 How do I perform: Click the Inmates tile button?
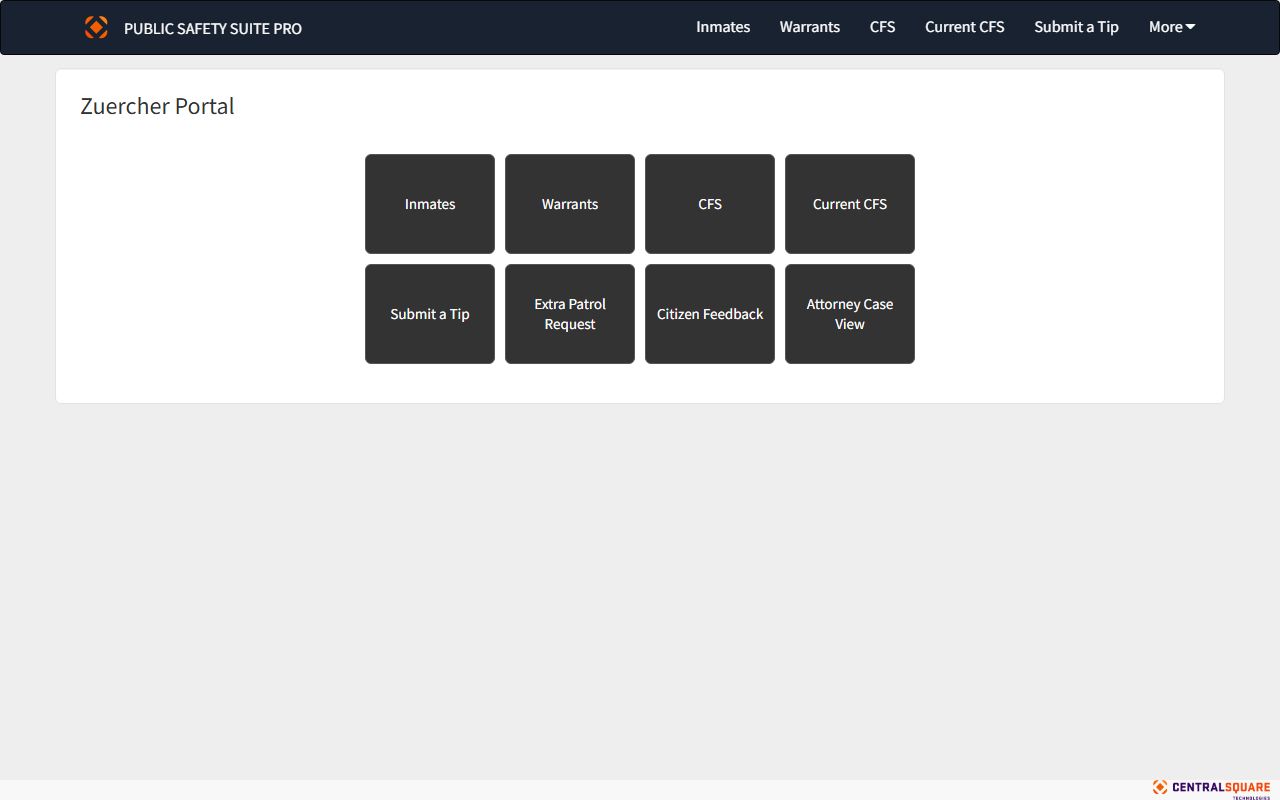(430, 204)
